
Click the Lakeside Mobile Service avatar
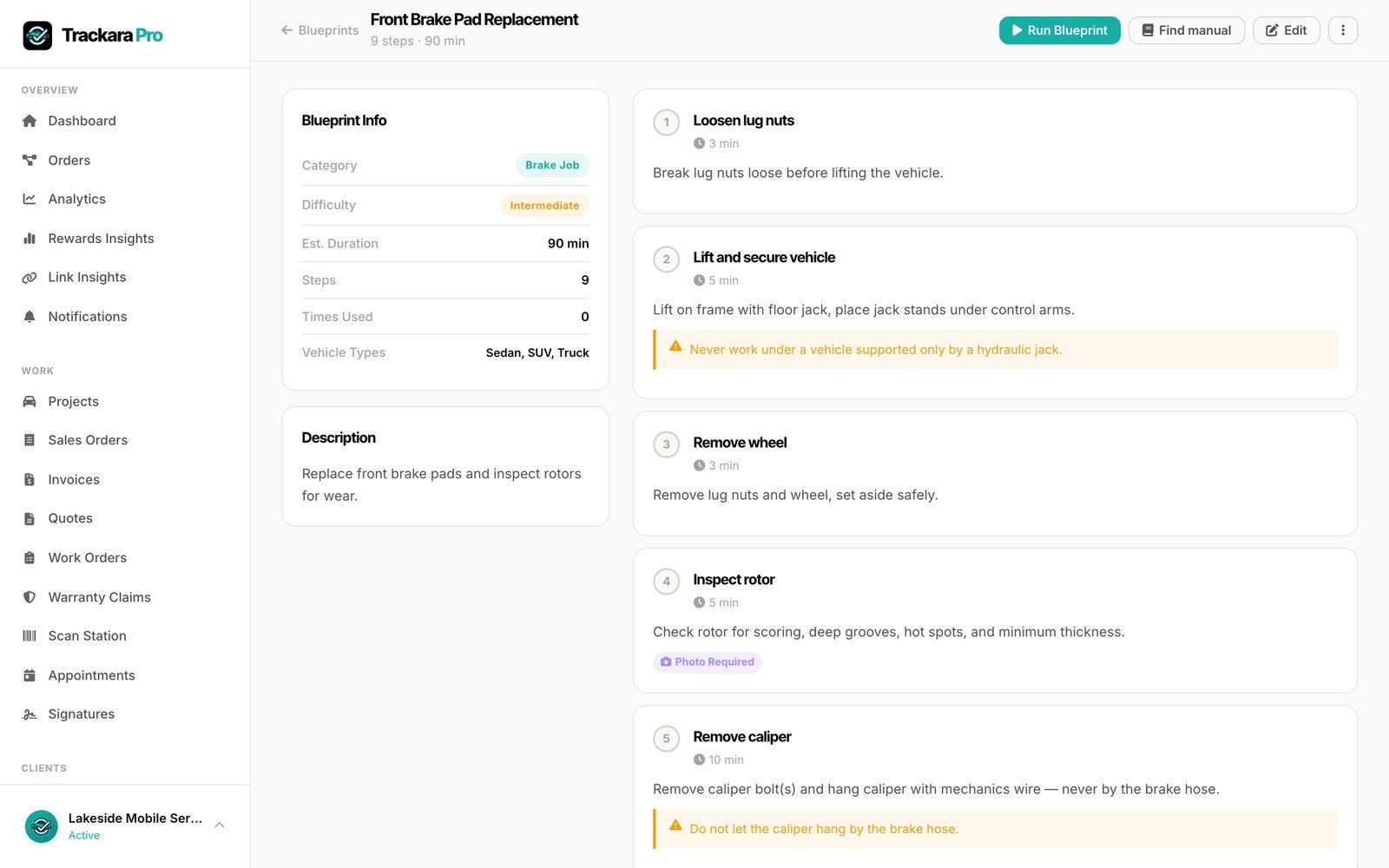(42, 826)
